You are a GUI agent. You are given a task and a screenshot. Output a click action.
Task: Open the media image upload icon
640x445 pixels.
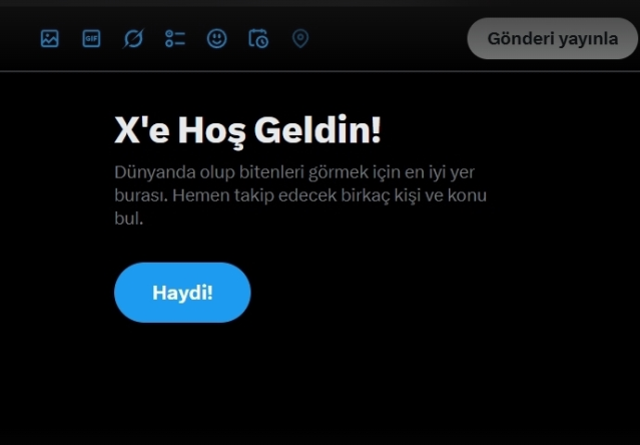[x=50, y=39]
